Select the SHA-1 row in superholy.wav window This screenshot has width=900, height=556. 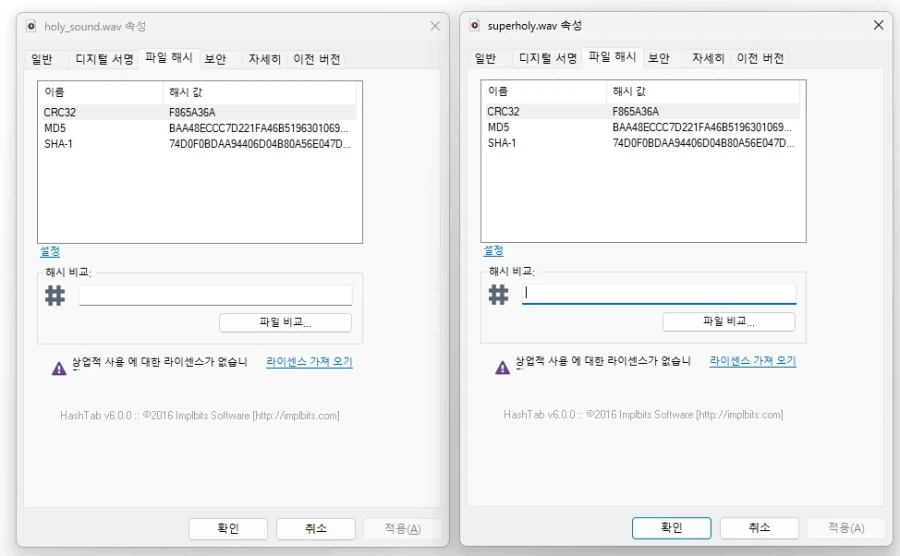coord(643,143)
